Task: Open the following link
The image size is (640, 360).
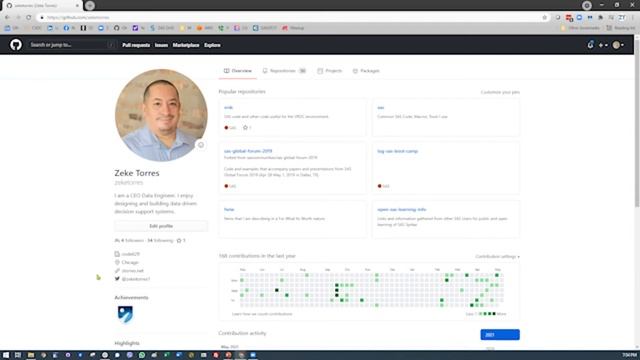Action: click(160, 240)
